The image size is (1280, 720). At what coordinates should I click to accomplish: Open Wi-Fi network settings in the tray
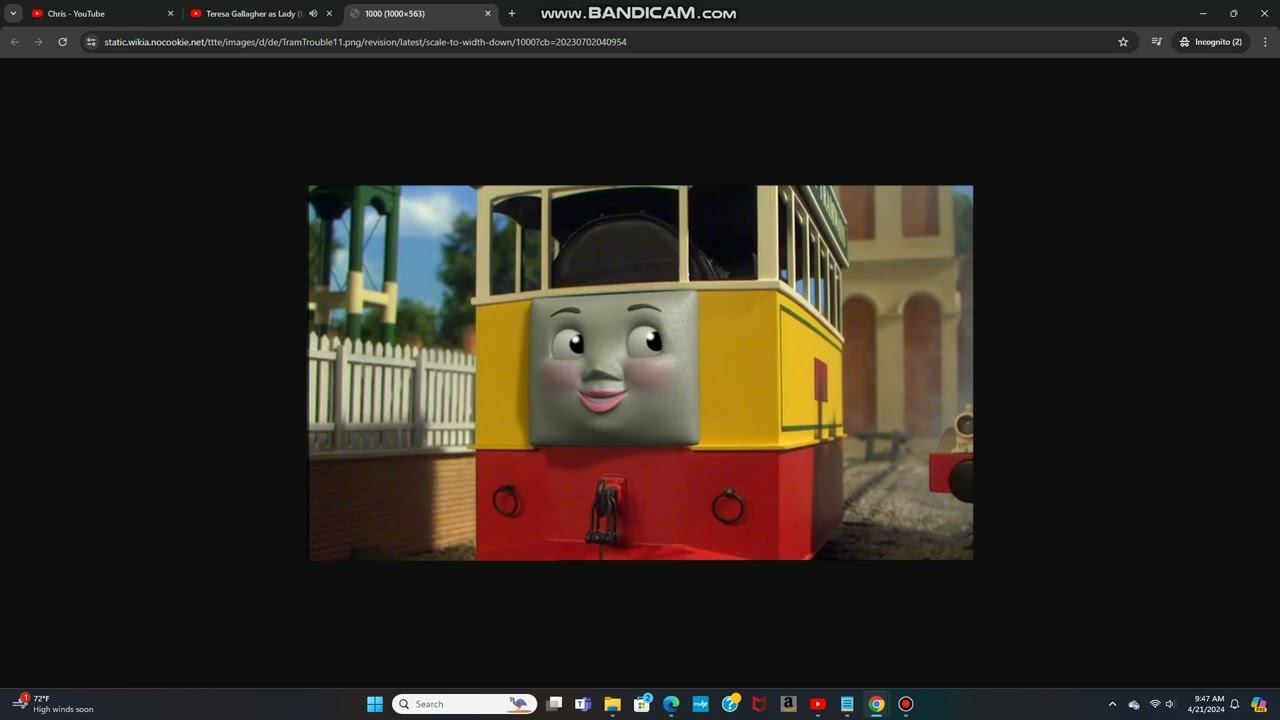point(1155,704)
